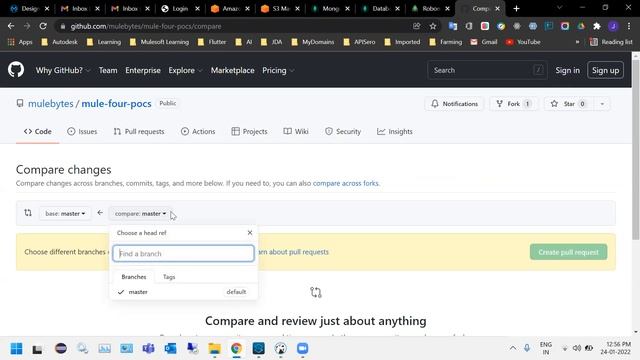Open Outlook from the taskbar
This screenshot has width=640, height=360.
point(171,349)
